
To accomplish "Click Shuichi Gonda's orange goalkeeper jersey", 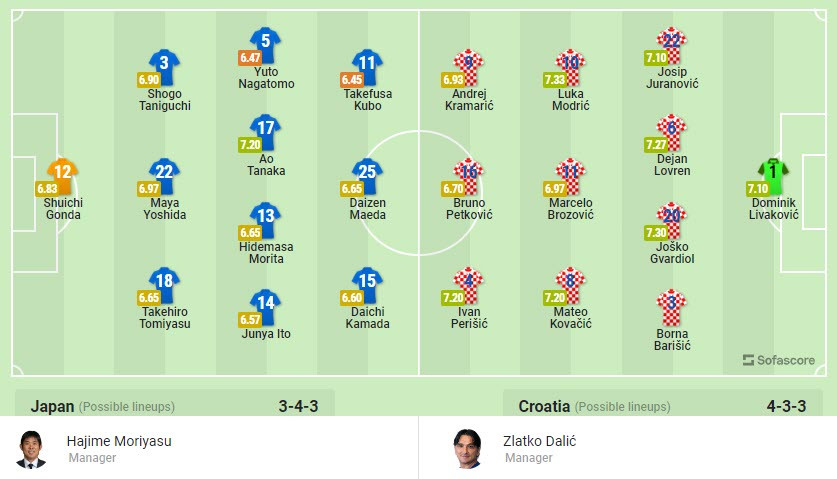I will 62,175.
